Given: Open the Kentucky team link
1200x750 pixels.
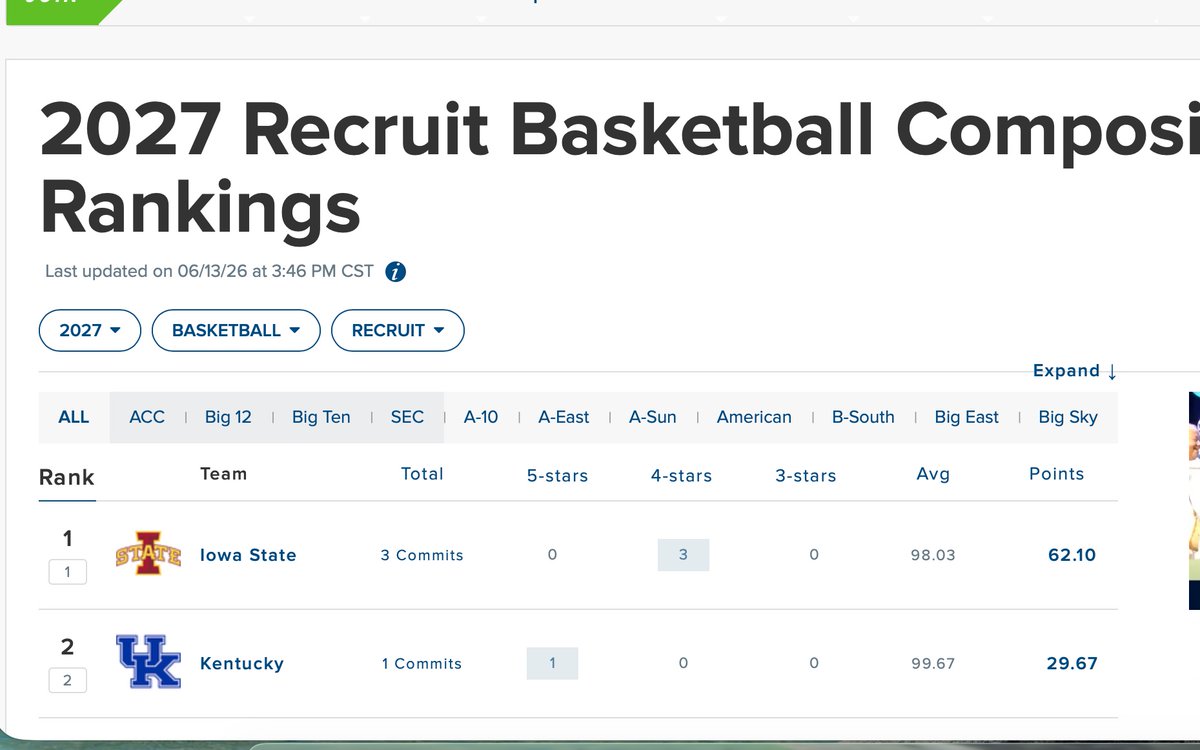Looking at the screenshot, I should coord(242,663).
